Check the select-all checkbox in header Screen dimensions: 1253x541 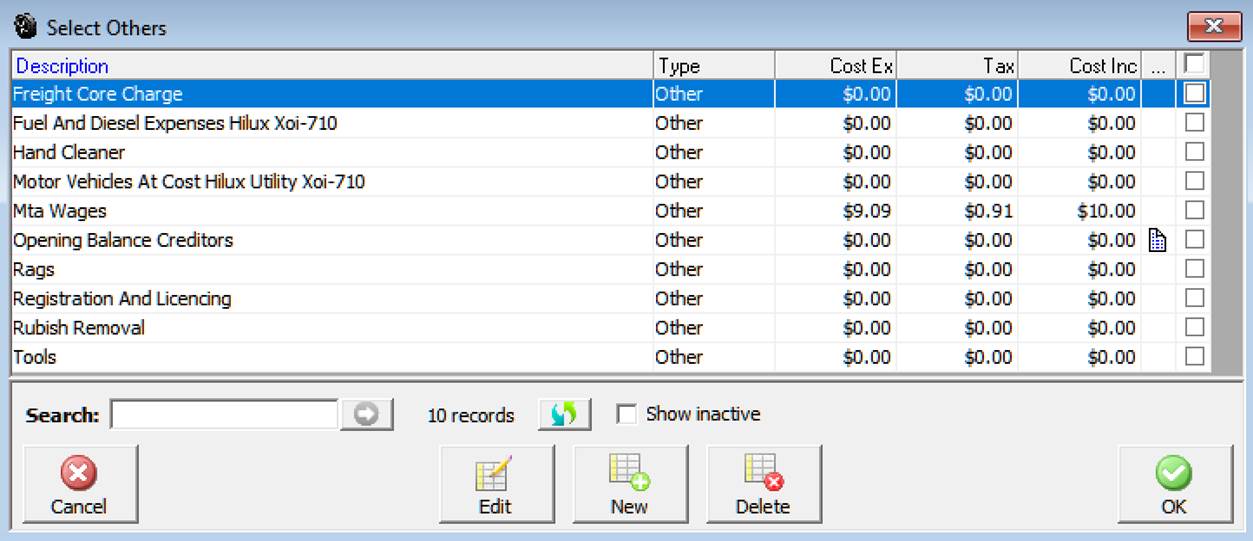point(1193,64)
